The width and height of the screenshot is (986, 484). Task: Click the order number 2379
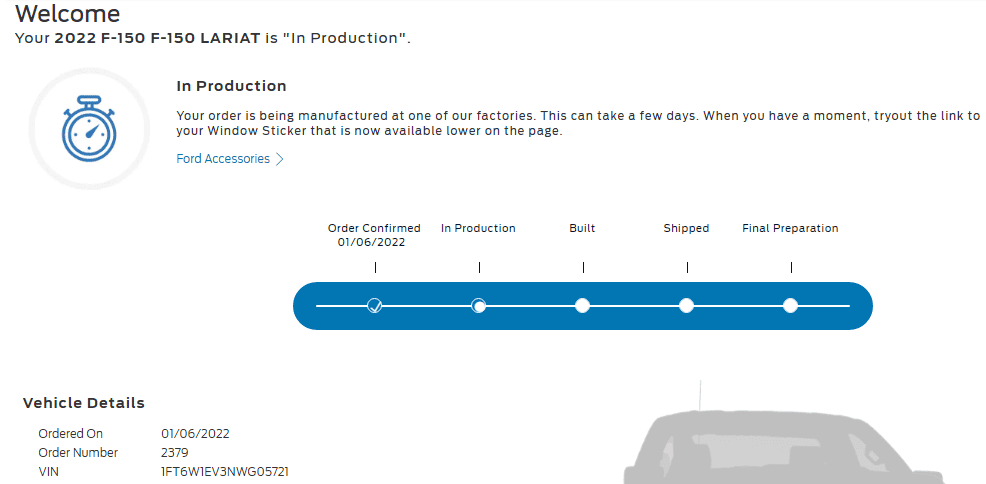tap(175, 453)
